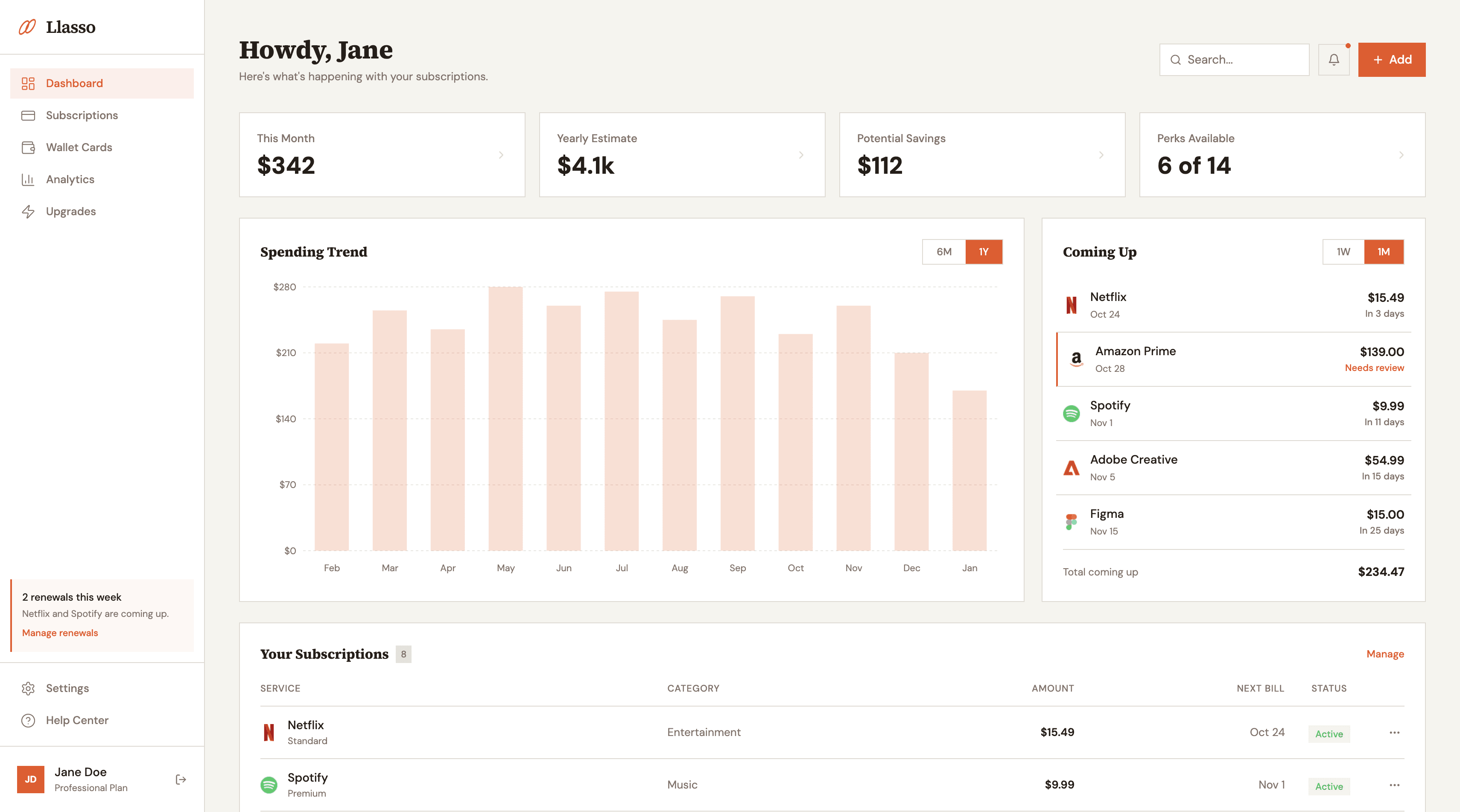Select Subscriptions in the sidebar menu
This screenshot has width=1460, height=812.
click(82, 115)
